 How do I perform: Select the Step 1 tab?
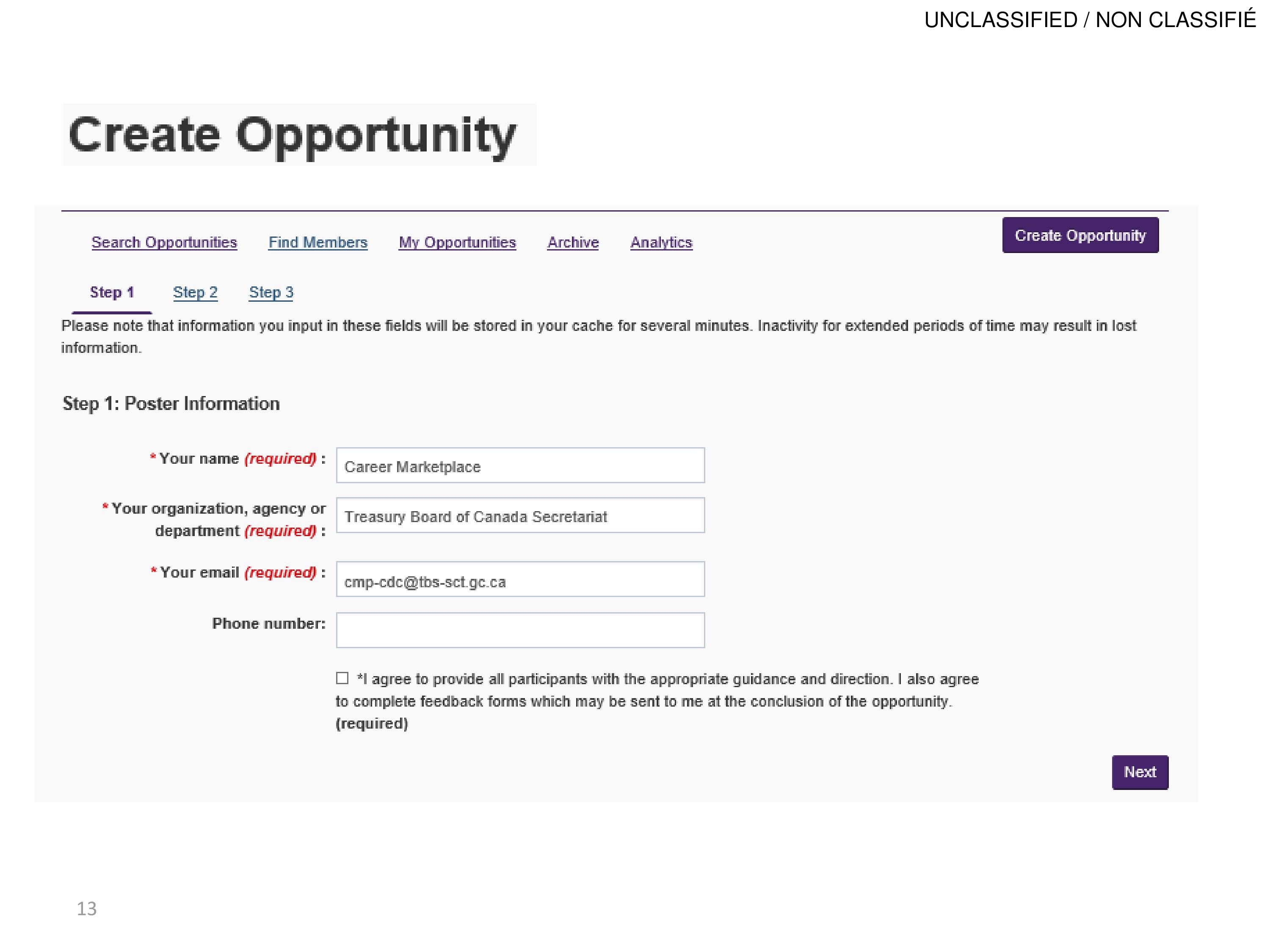click(112, 292)
